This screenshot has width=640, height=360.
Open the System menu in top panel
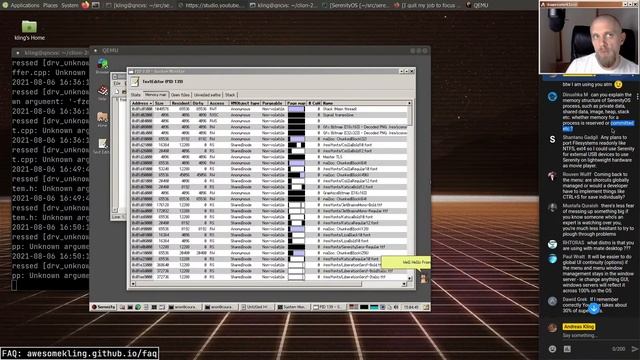tap(69, 5)
